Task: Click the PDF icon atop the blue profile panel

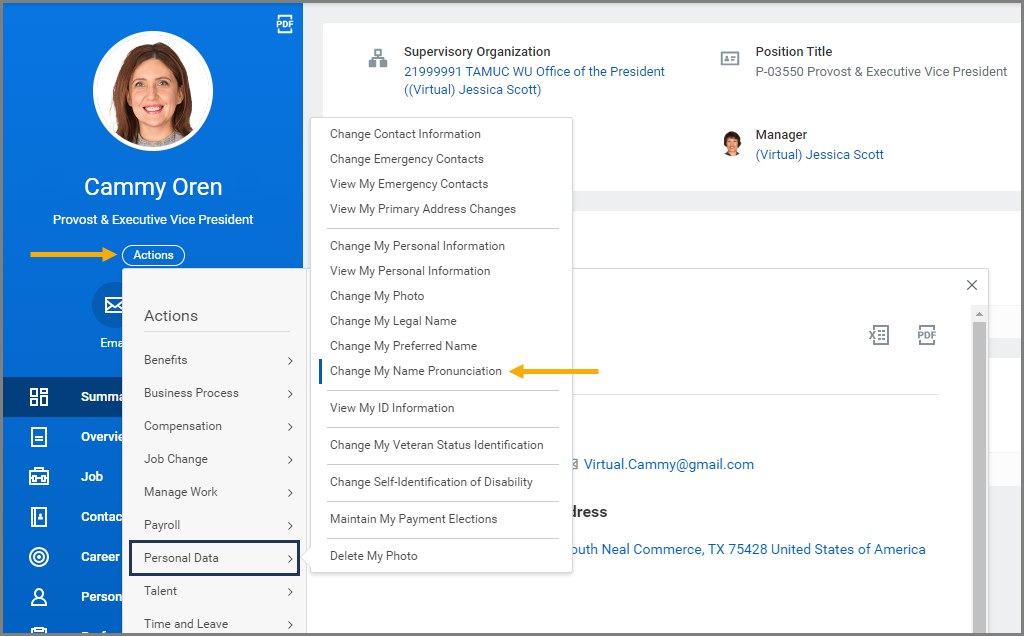Action: [285, 25]
